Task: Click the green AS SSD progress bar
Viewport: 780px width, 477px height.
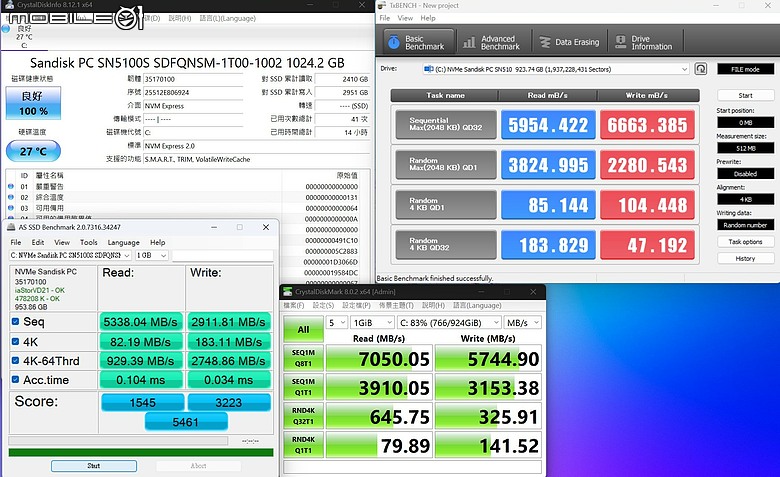Action: tap(141, 452)
